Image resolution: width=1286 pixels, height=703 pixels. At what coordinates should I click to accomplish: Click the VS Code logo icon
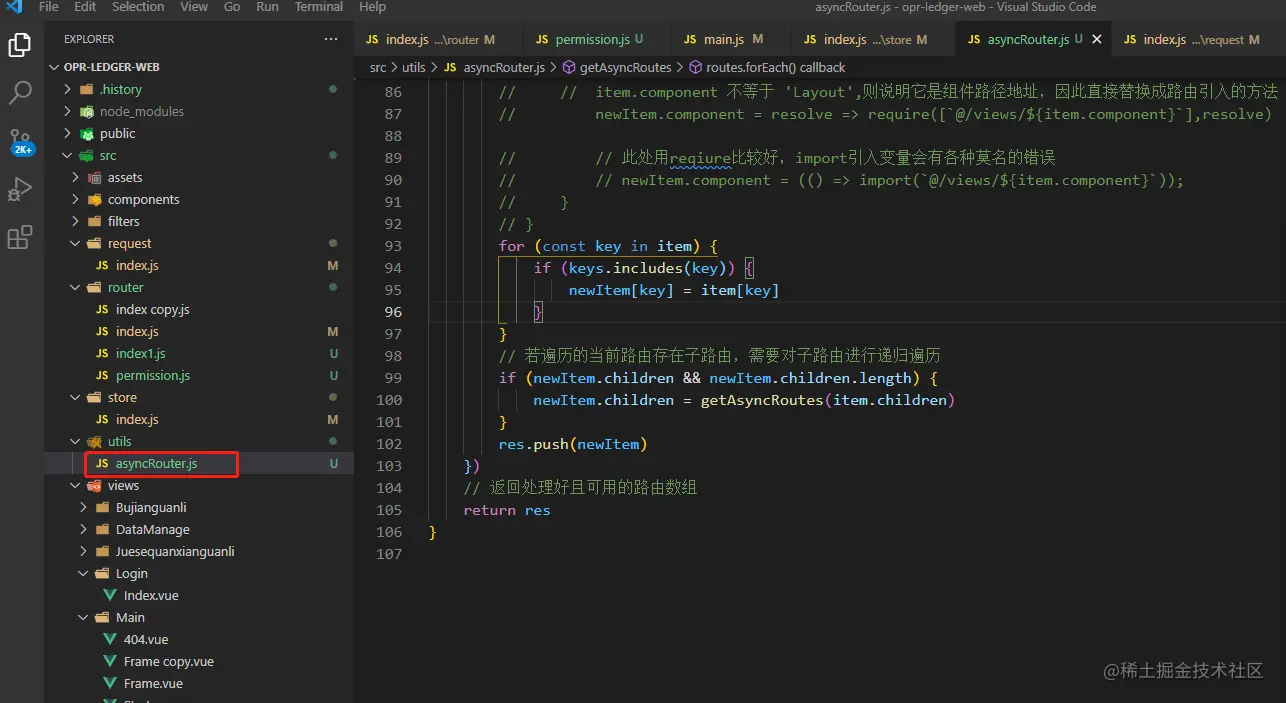(14, 7)
